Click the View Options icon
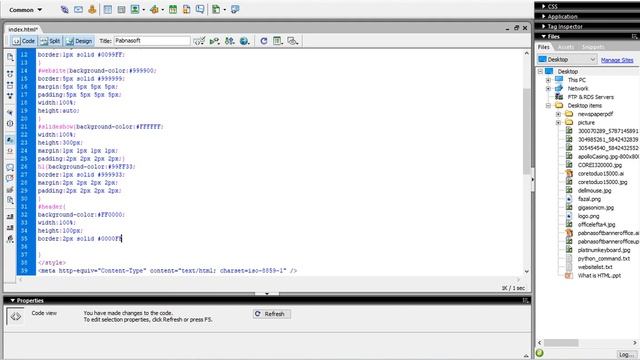The height and width of the screenshot is (360, 640). tap(278, 41)
